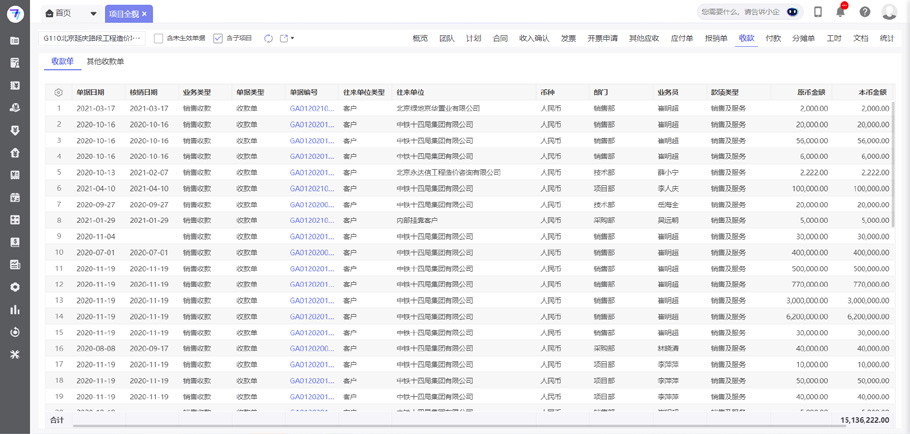The height and width of the screenshot is (434, 910).
Task: Click the refresh icon in the toolbar
Action: click(268, 39)
